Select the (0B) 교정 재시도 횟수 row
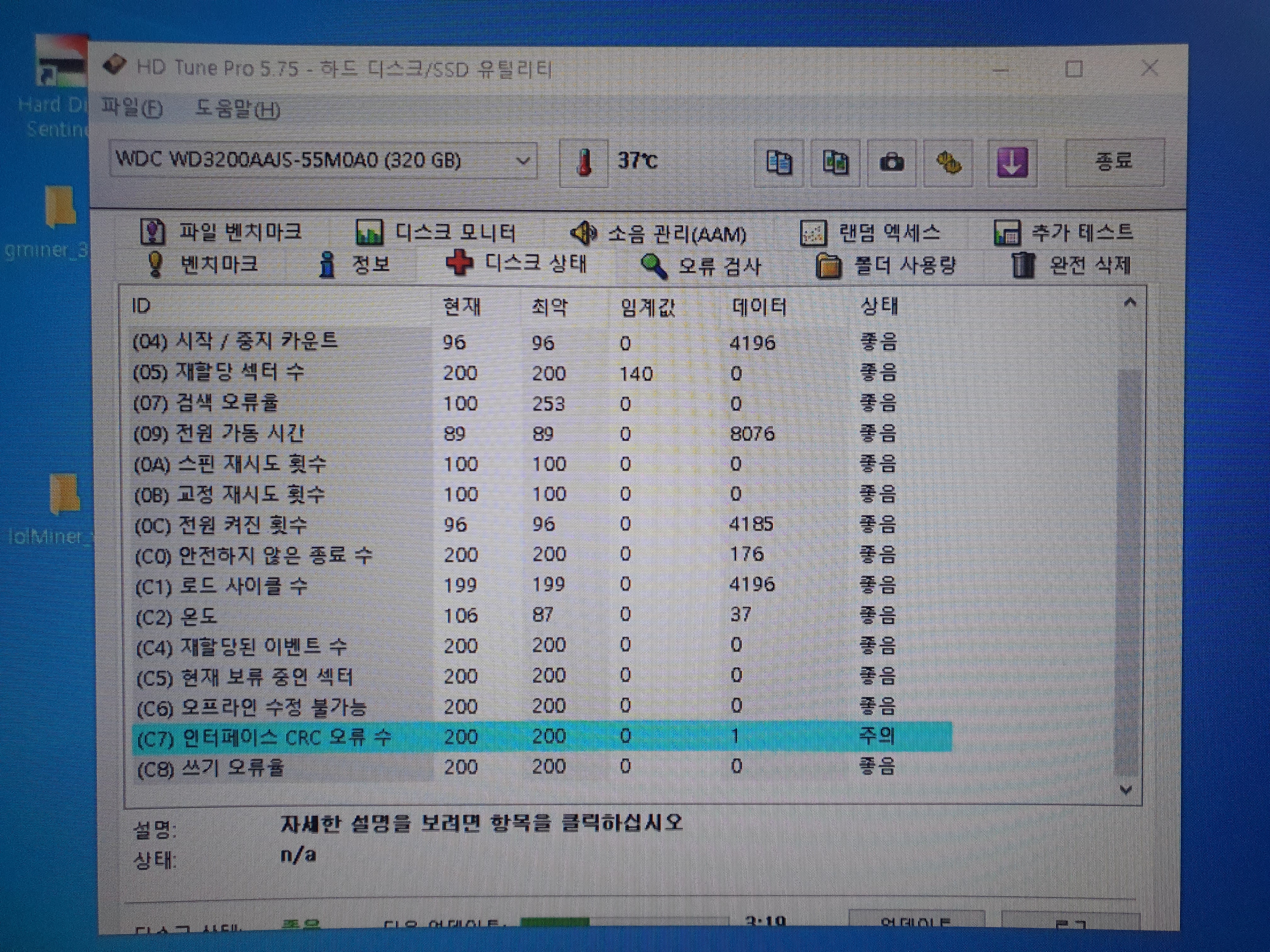The image size is (1270, 952). point(541,494)
